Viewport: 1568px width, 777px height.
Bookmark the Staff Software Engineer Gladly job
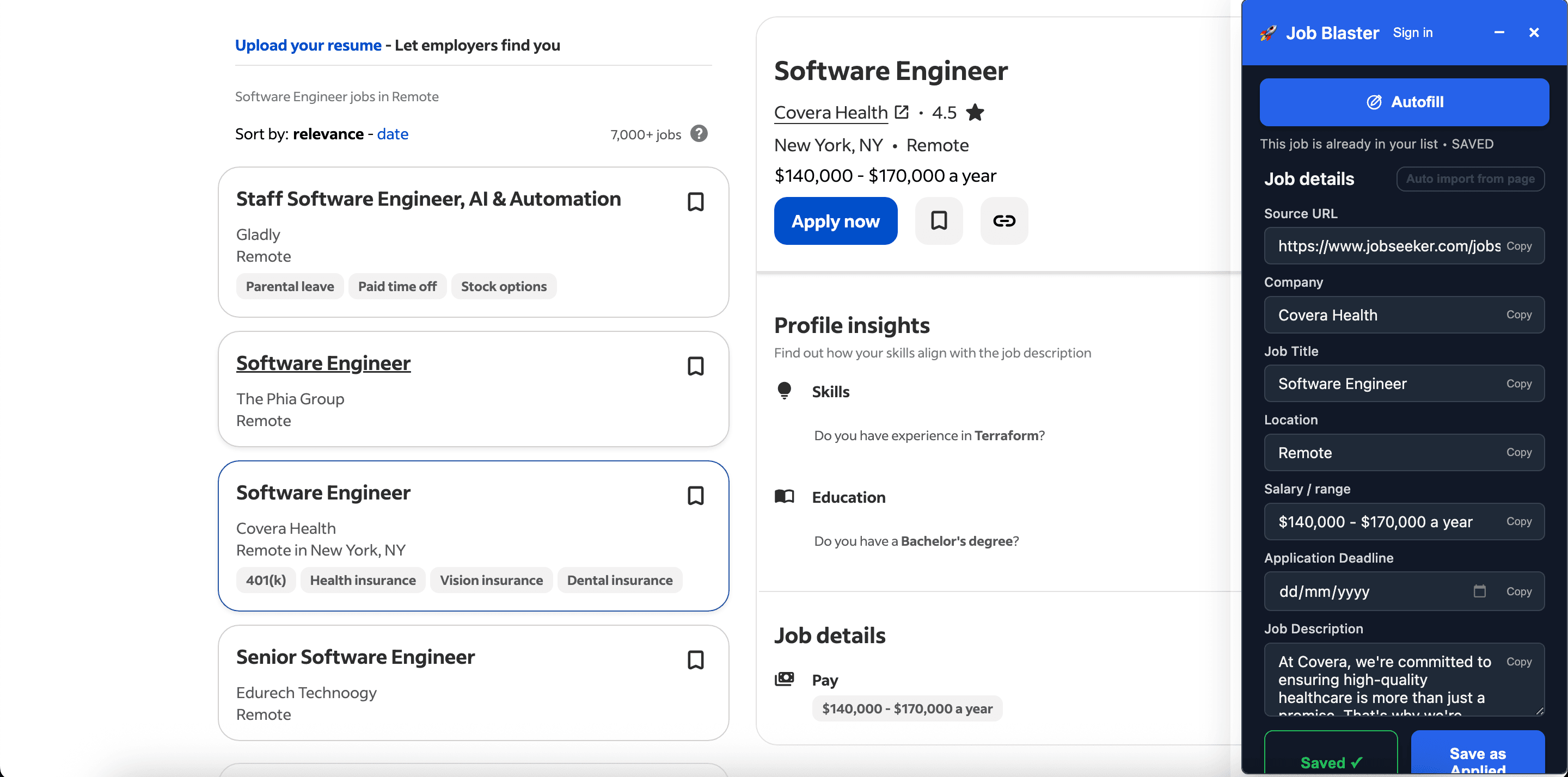[x=695, y=202]
